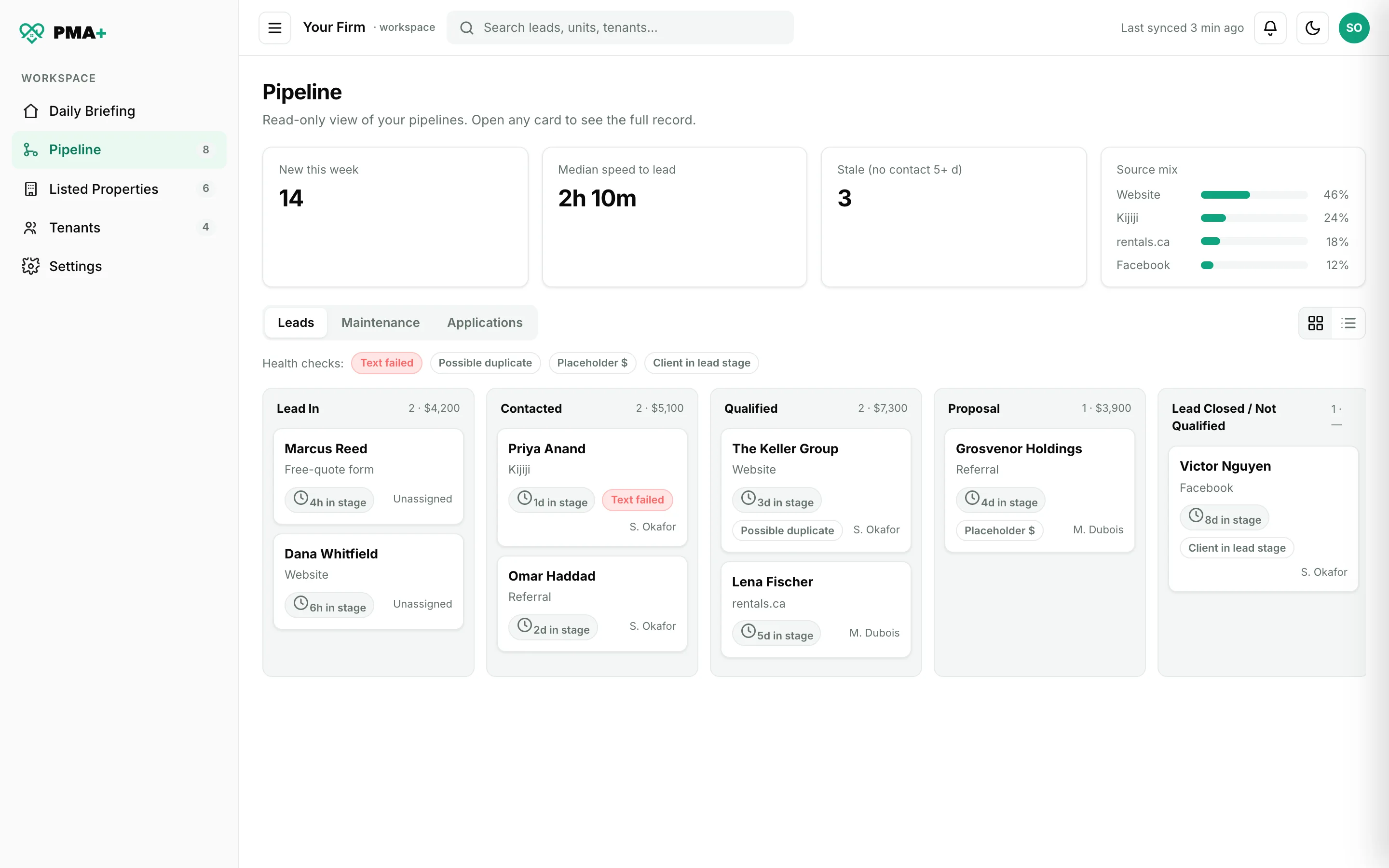Image resolution: width=1389 pixels, height=868 pixels.
Task: Open the notifications bell
Action: [x=1269, y=27]
